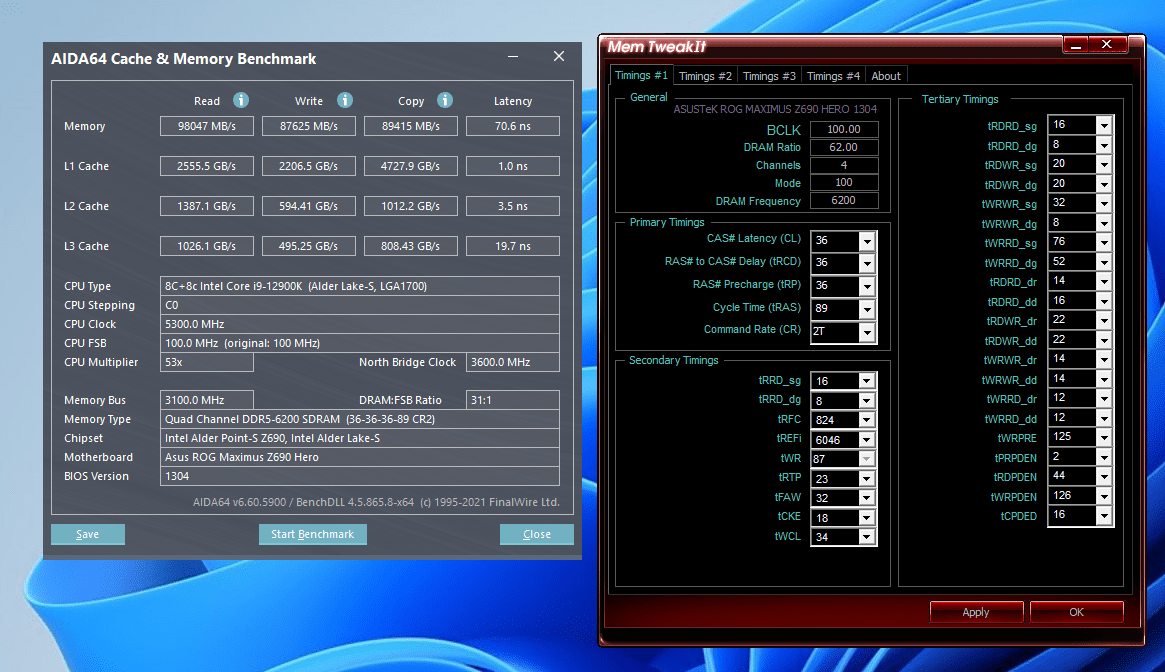The image size is (1165, 672).
Task: Open the Timings #4 tab
Action: 833,76
